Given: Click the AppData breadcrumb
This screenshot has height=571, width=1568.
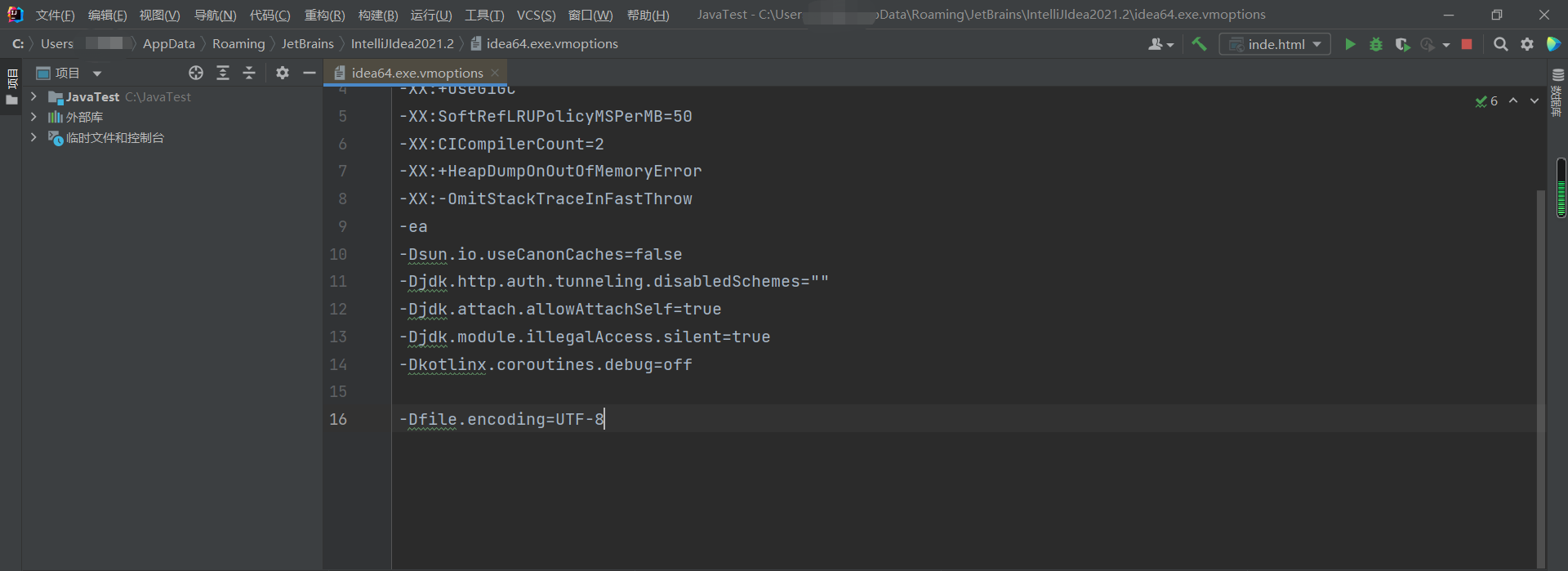Looking at the screenshot, I should pyautogui.click(x=169, y=44).
